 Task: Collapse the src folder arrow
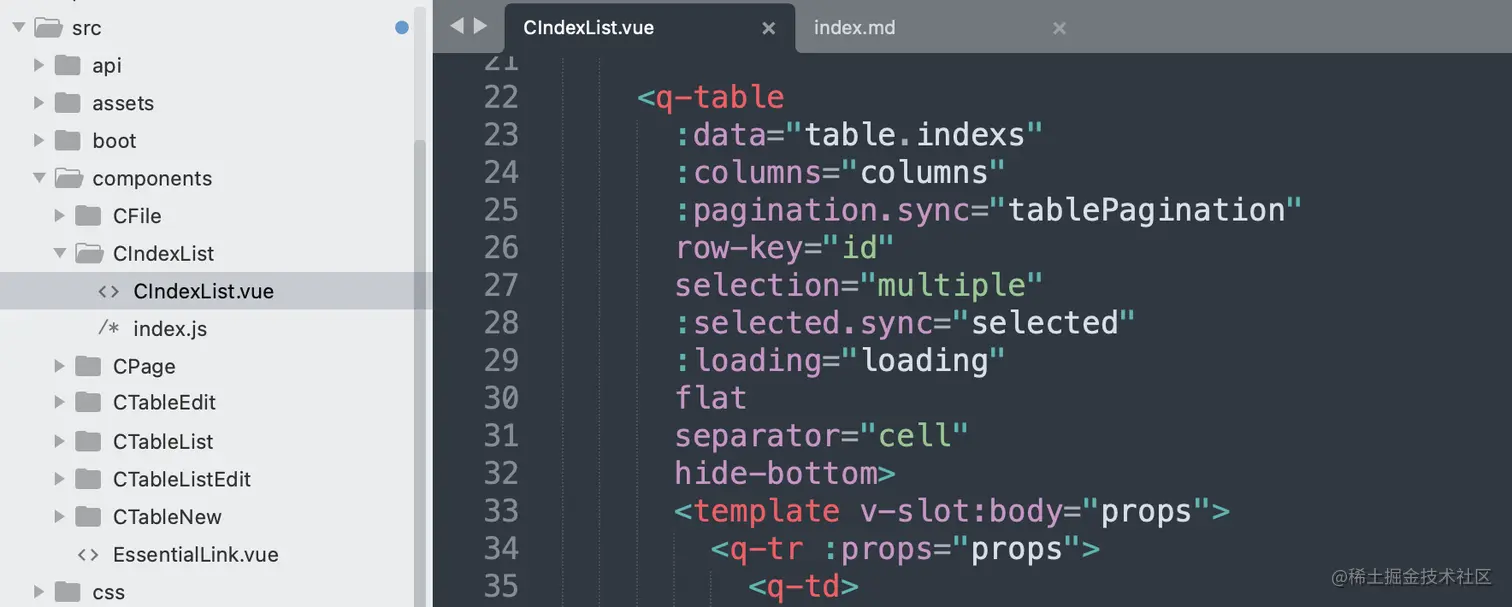click(x=19, y=28)
